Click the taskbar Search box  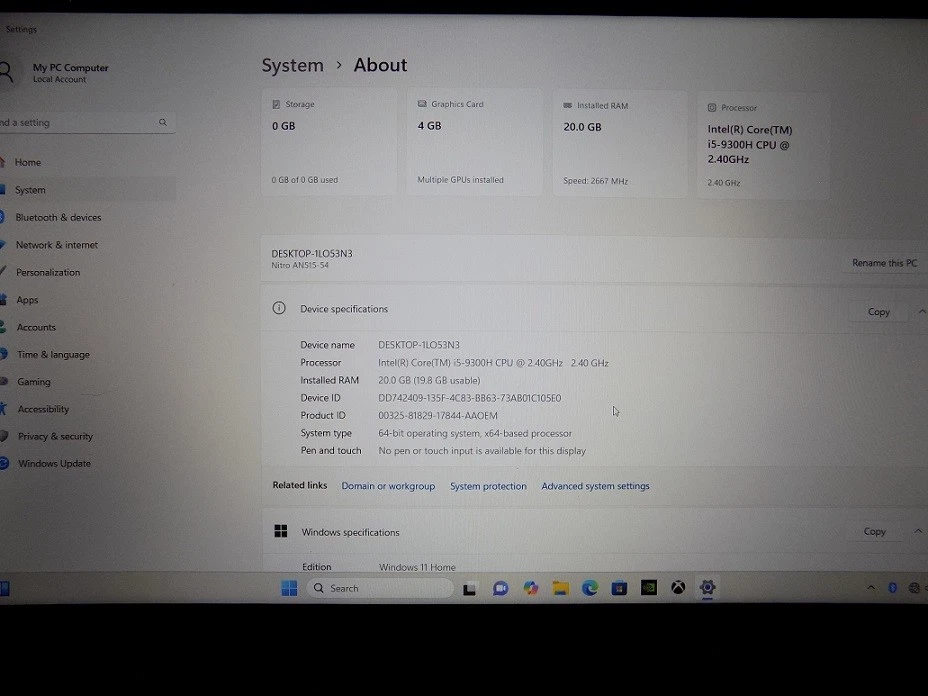pos(370,588)
